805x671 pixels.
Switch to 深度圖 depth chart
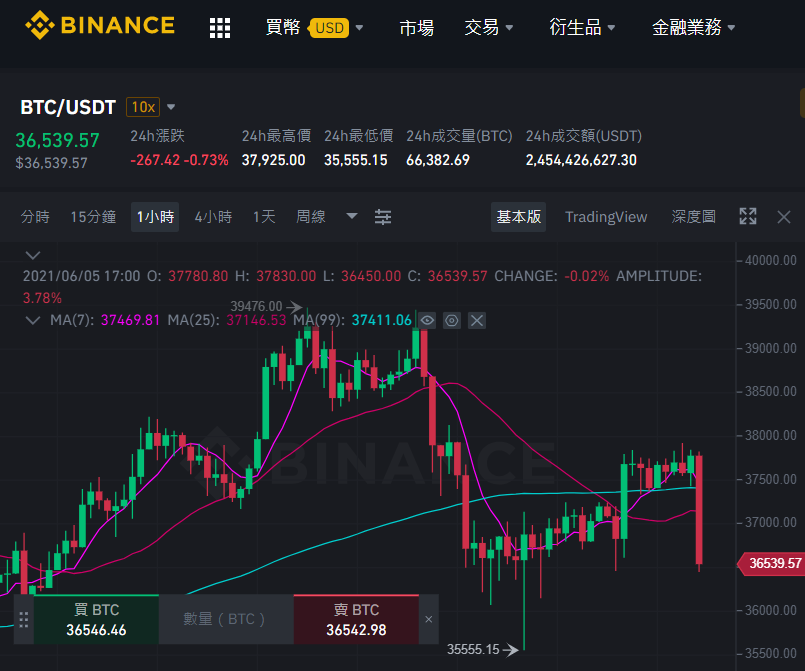[x=694, y=217]
